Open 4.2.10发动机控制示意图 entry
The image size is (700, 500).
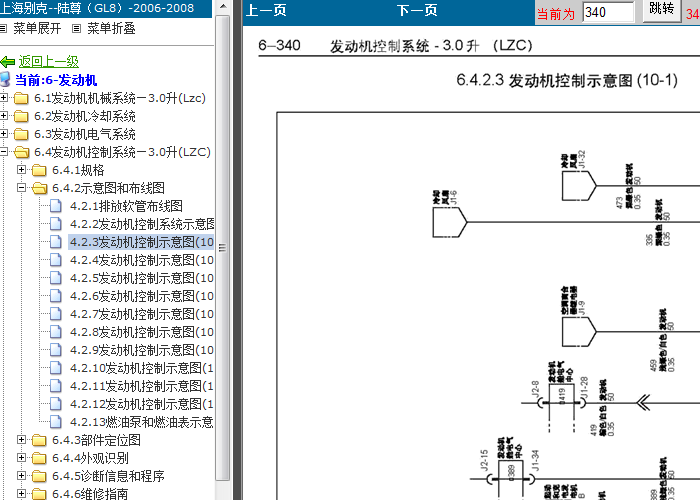click(142, 368)
